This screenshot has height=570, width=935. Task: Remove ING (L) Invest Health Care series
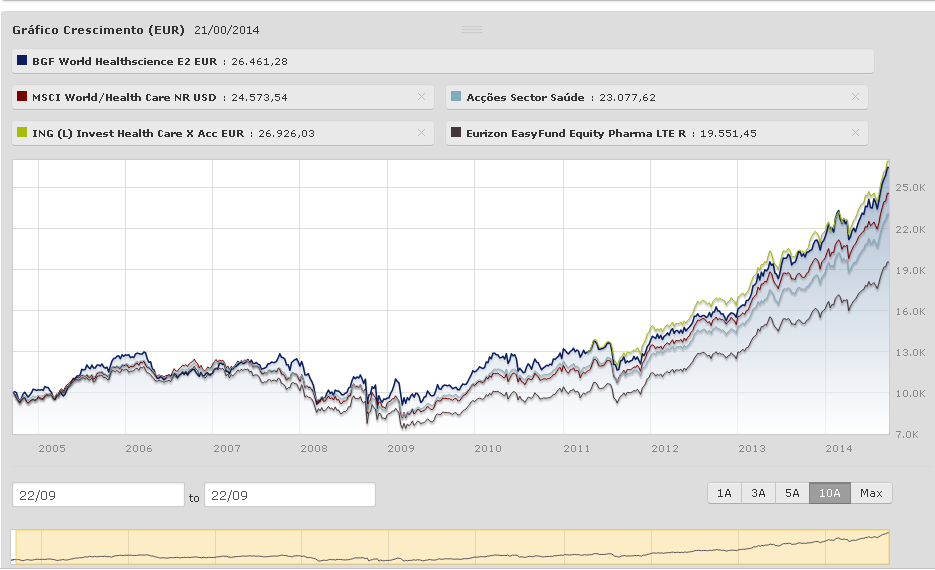(421, 133)
